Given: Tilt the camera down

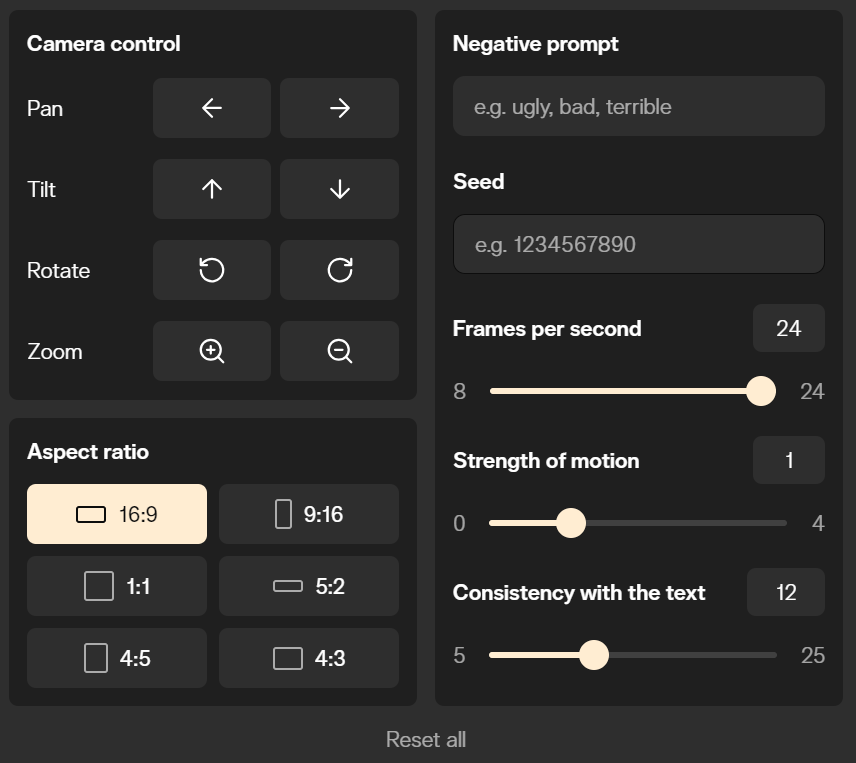Looking at the screenshot, I should [x=340, y=189].
